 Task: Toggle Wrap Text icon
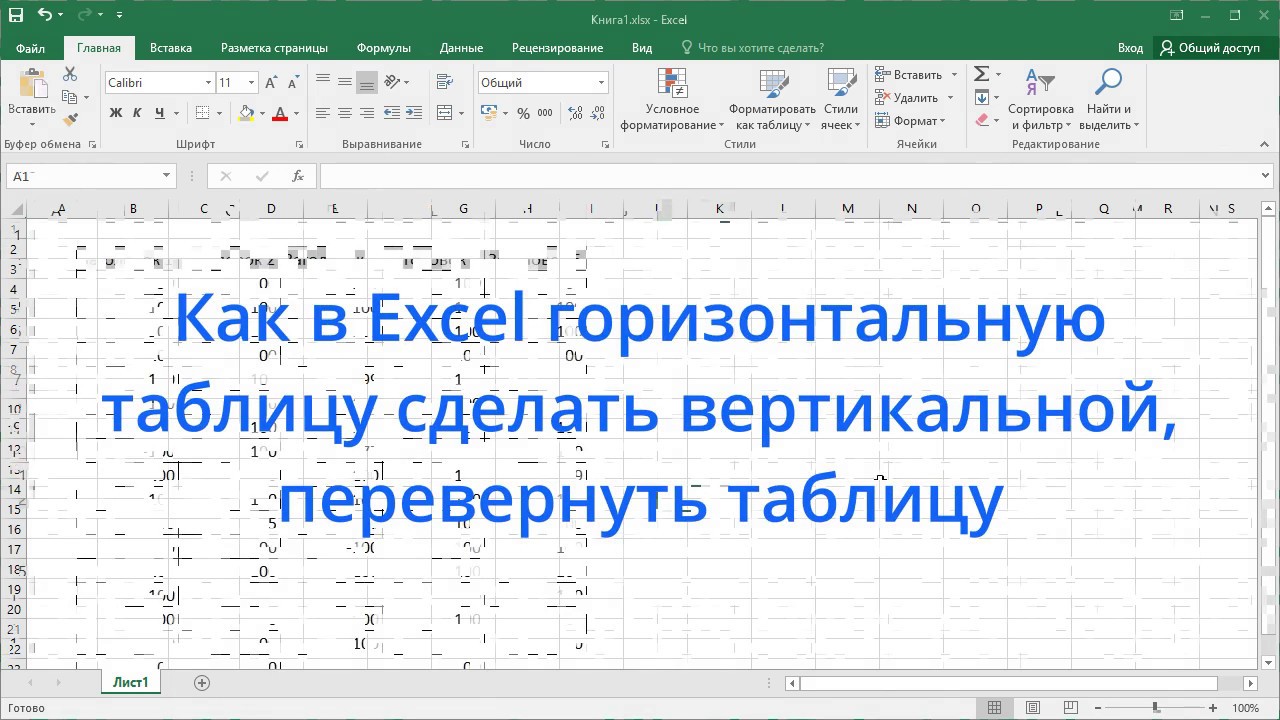[x=445, y=82]
